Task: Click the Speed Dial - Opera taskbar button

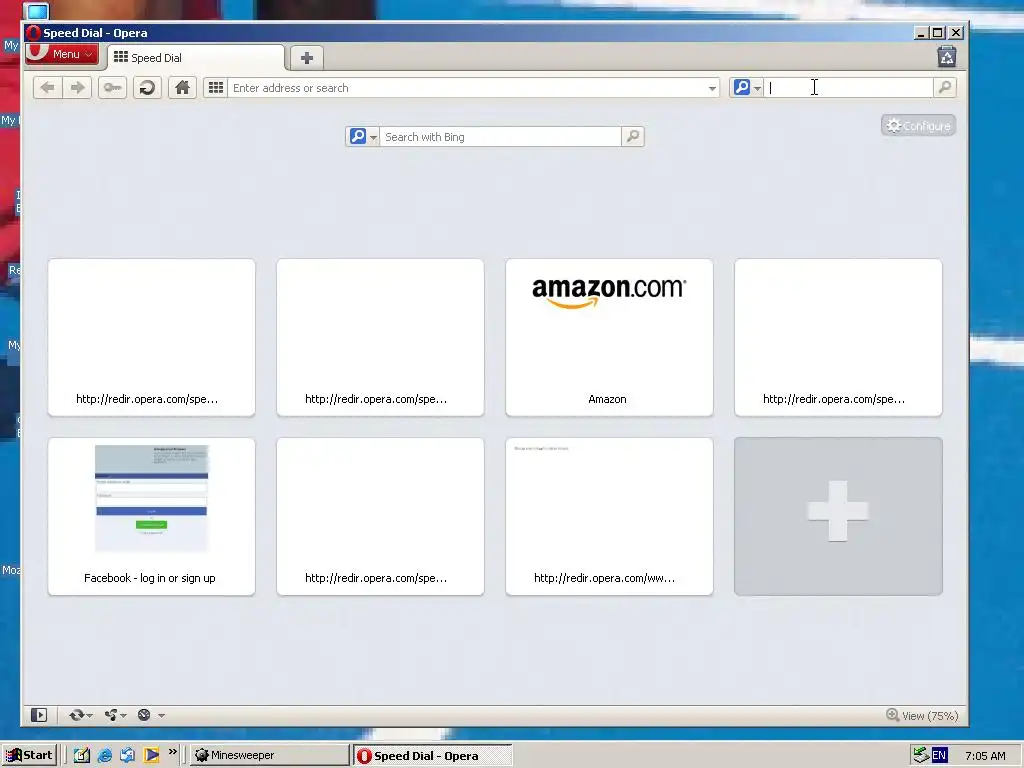Action: [x=433, y=756]
